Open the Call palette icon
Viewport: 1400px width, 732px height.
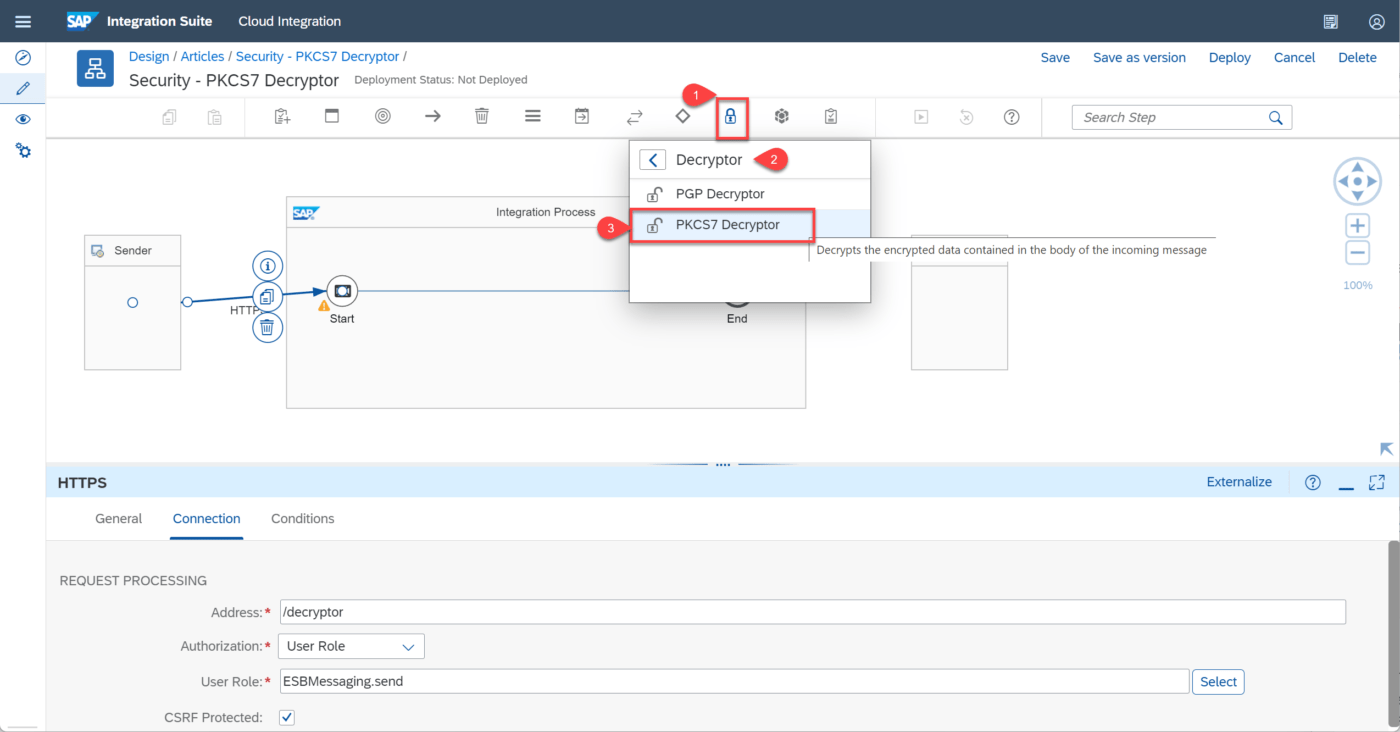pos(582,117)
